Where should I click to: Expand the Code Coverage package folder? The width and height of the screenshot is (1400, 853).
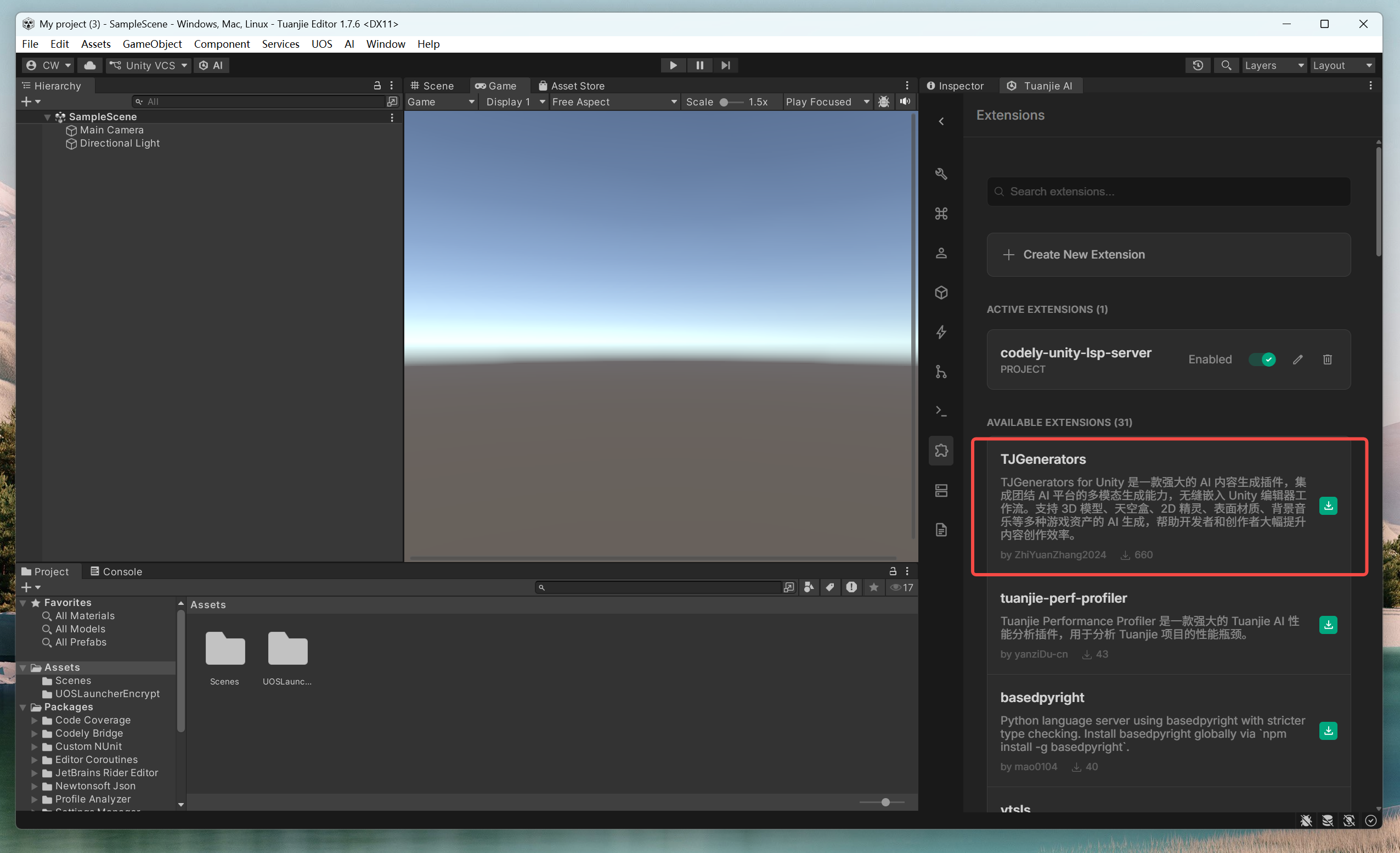(34, 721)
